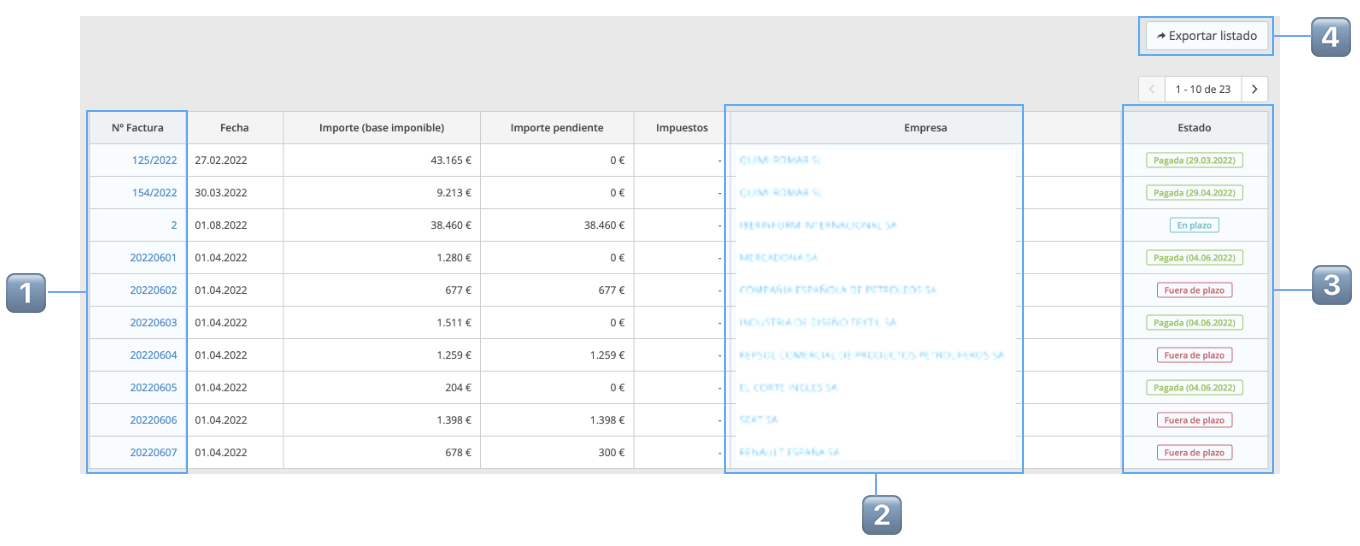Viewport: 1360px width, 546px height.
Task: Click the Empresa column header
Action: click(x=925, y=128)
